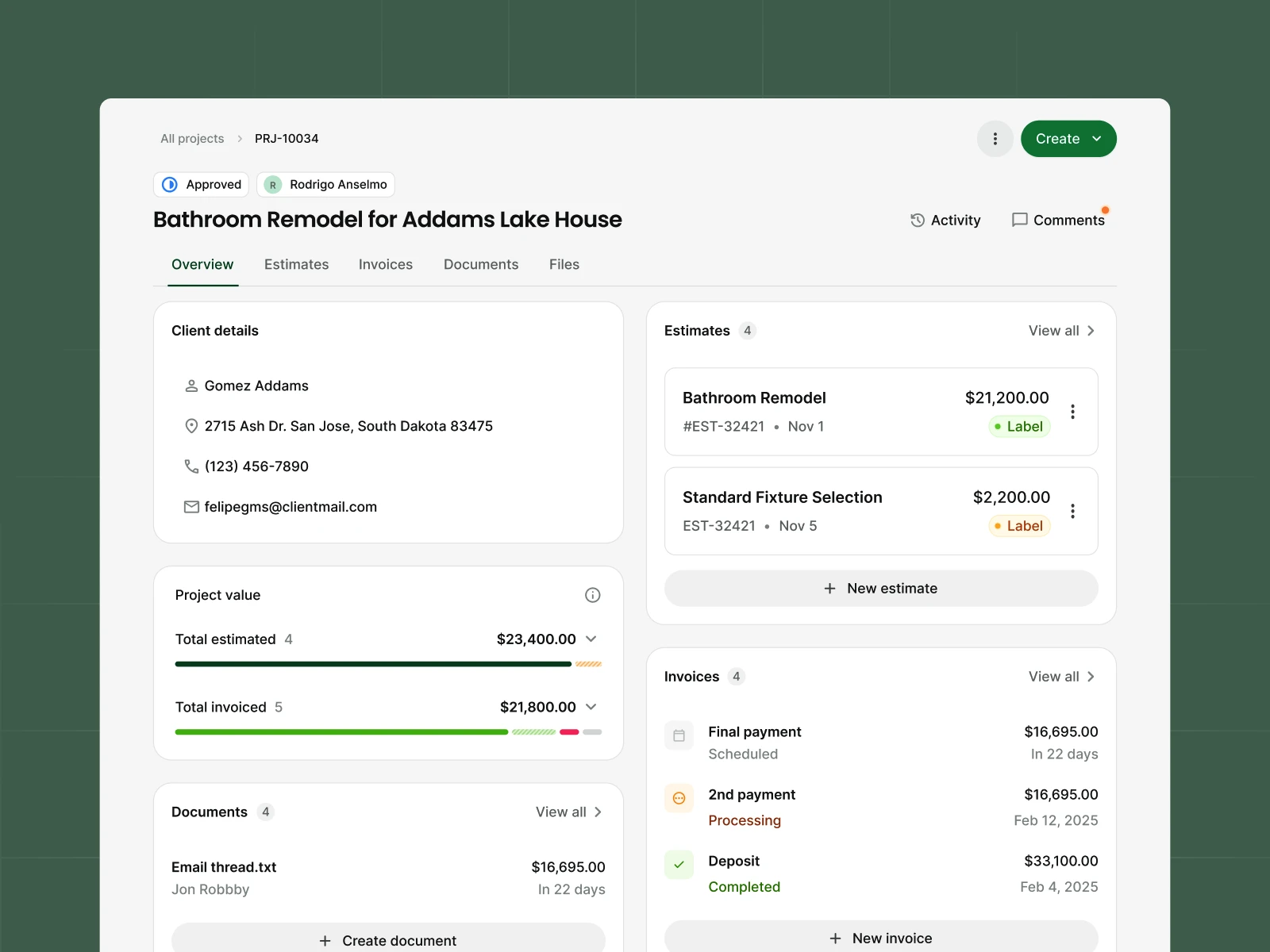Click the location pin next to the address
Image resolution: width=1270 pixels, height=952 pixels.
pyautogui.click(x=190, y=426)
